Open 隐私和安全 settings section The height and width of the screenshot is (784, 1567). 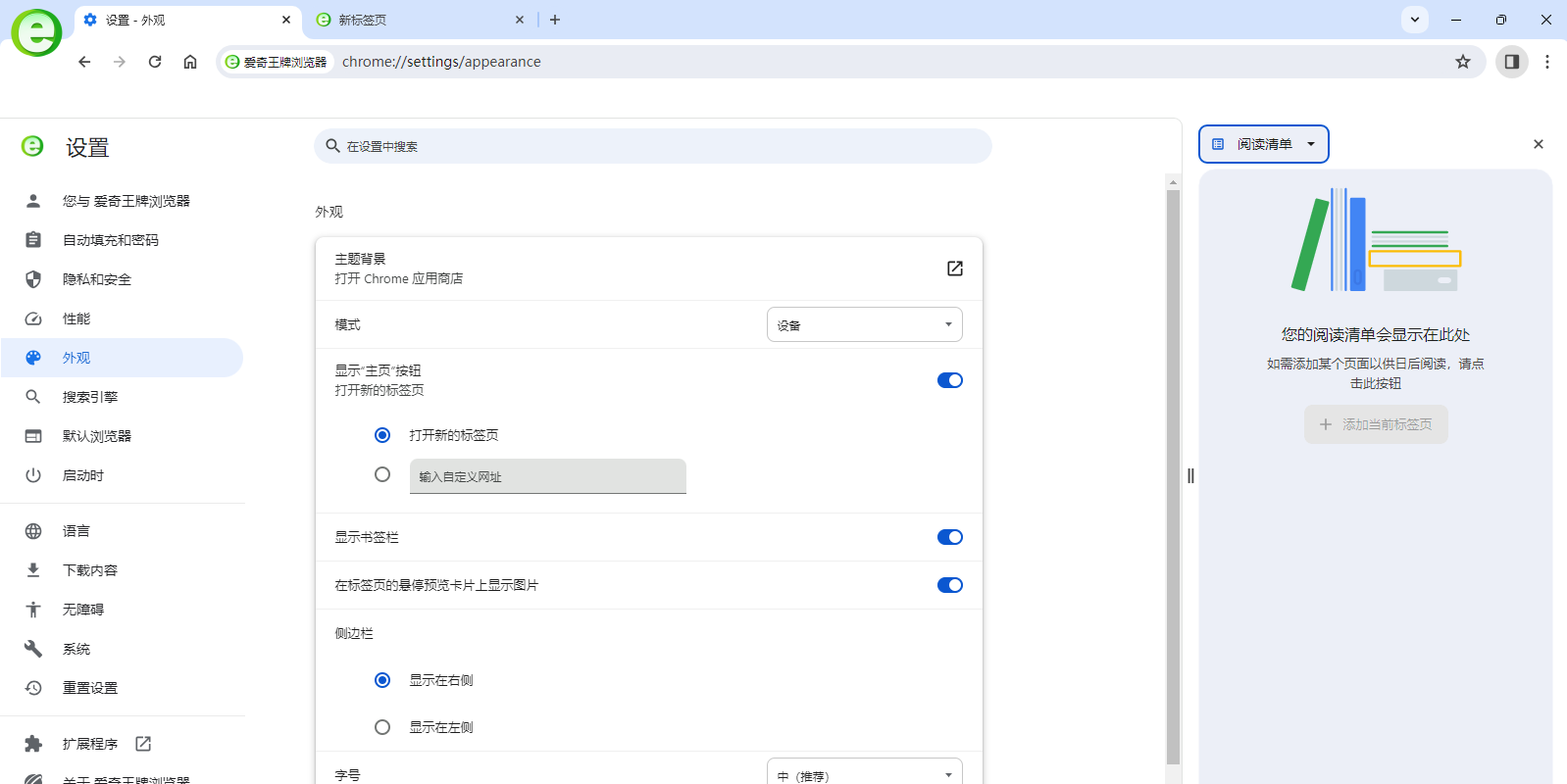[96, 279]
